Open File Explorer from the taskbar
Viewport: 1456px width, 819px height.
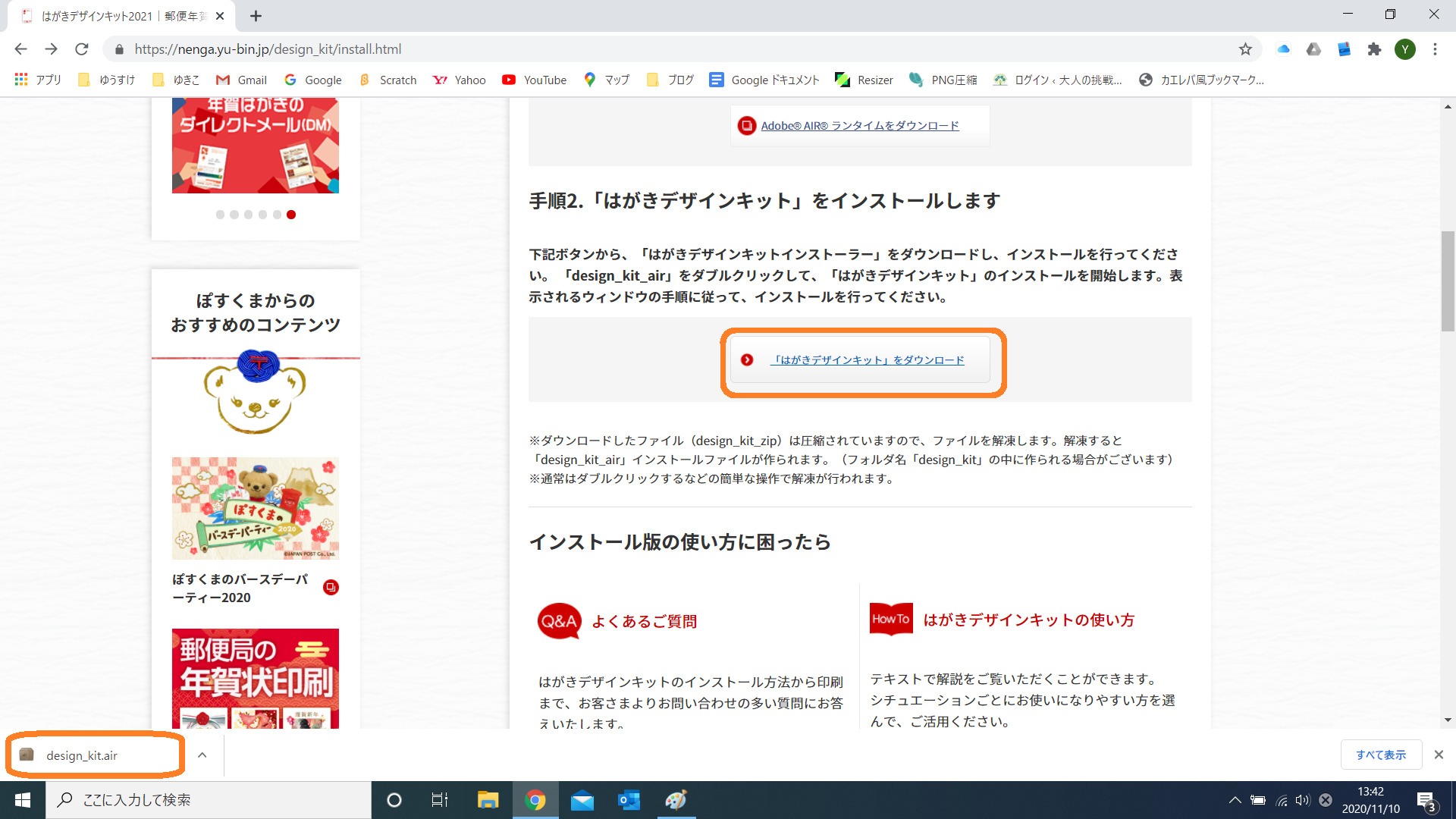pos(488,800)
